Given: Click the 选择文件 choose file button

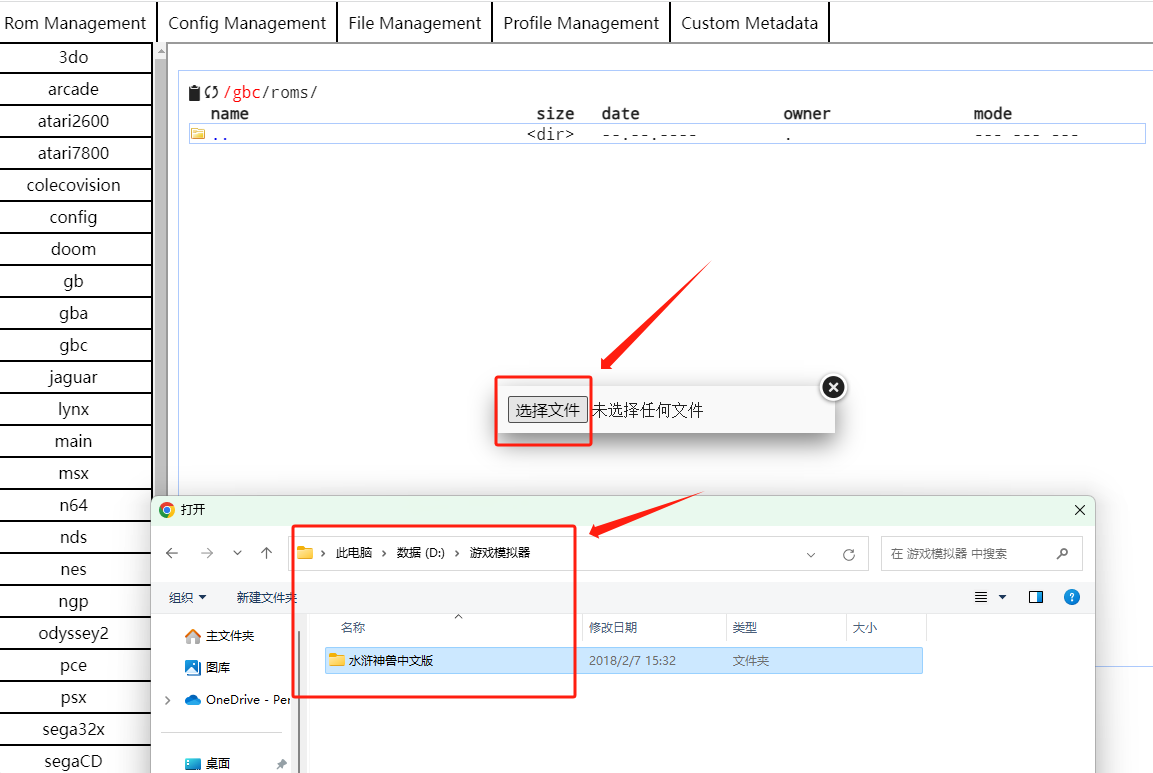Looking at the screenshot, I should tap(547, 410).
